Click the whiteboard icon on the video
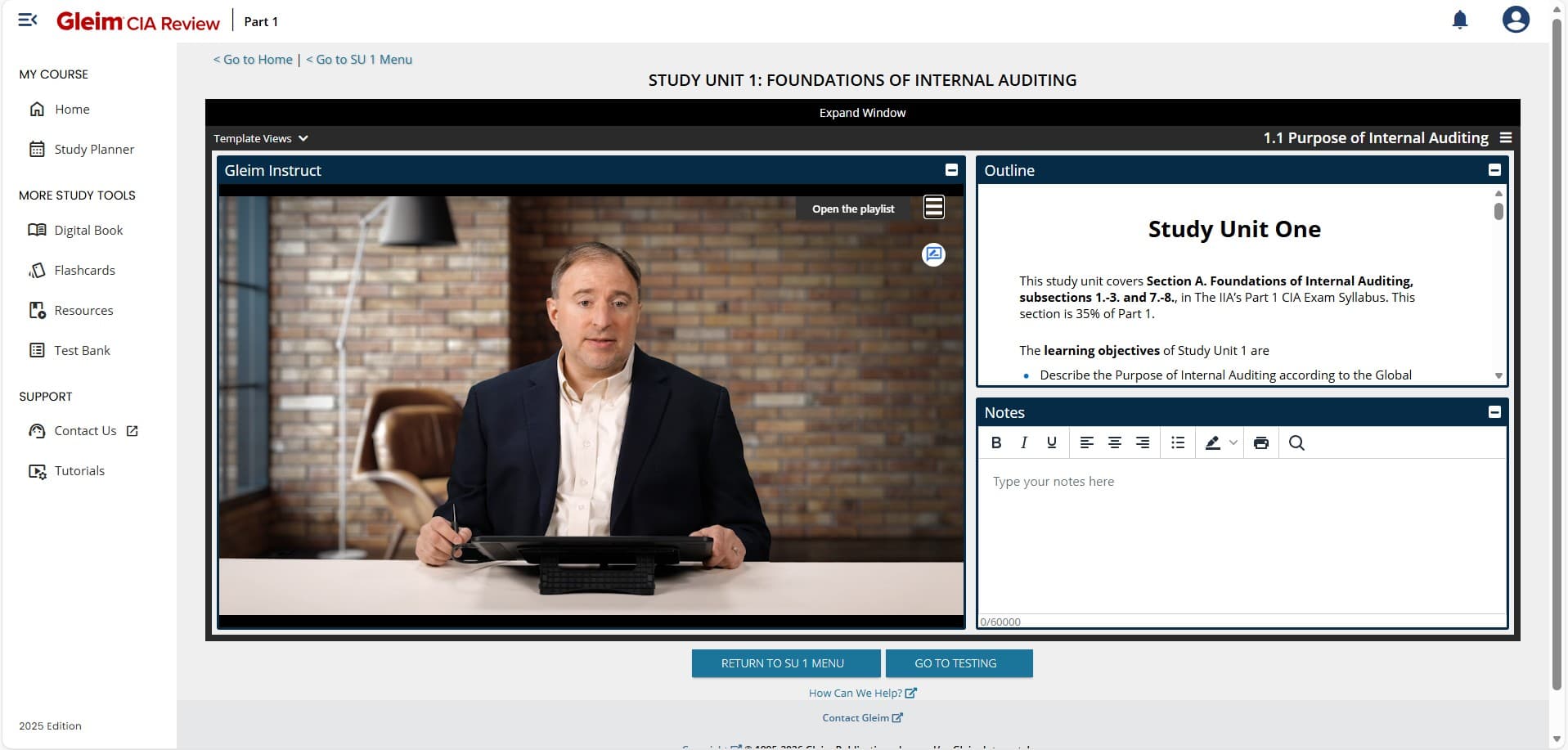The image size is (1568, 750). pos(933,254)
